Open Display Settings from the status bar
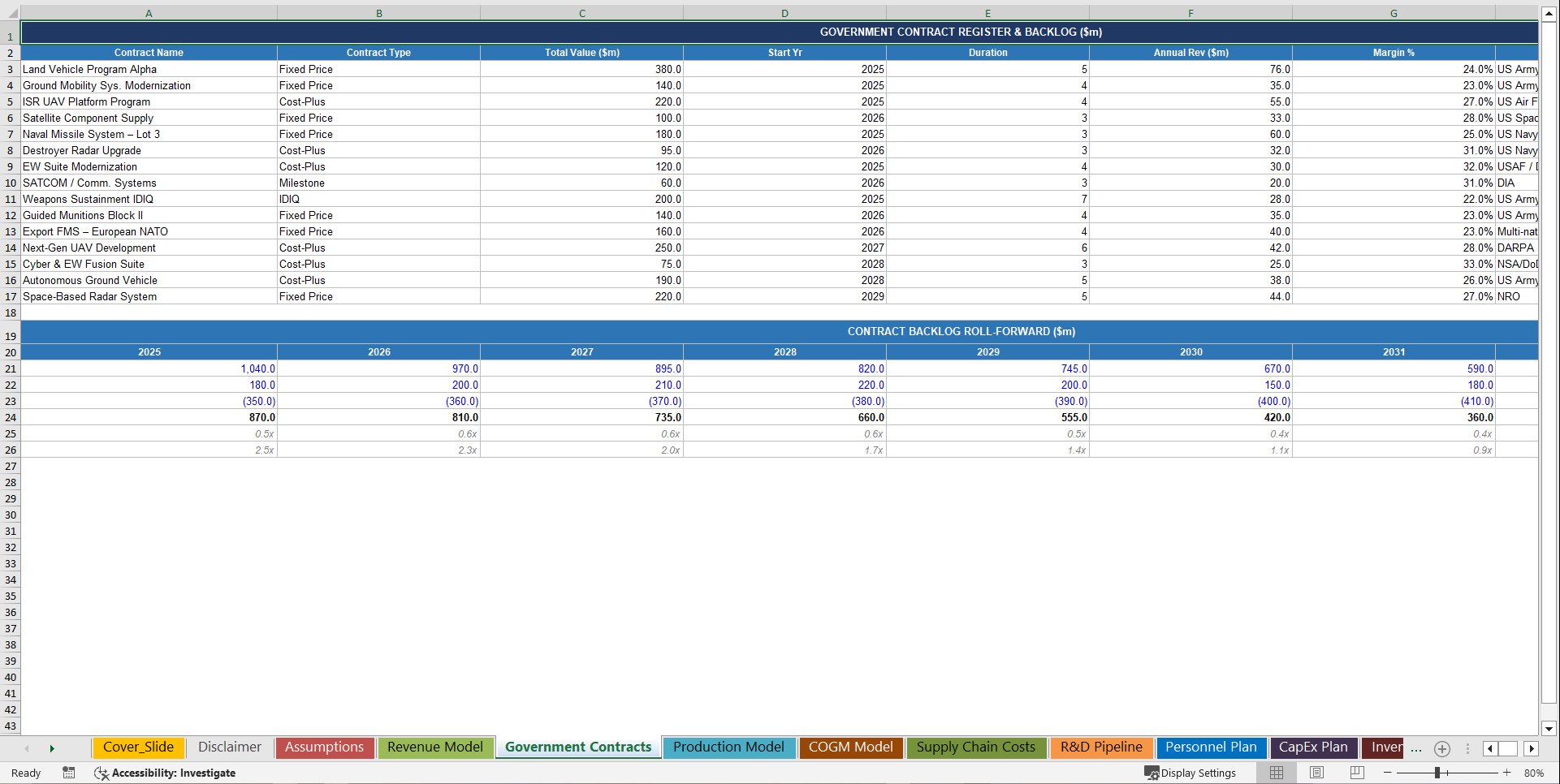 (x=1192, y=773)
